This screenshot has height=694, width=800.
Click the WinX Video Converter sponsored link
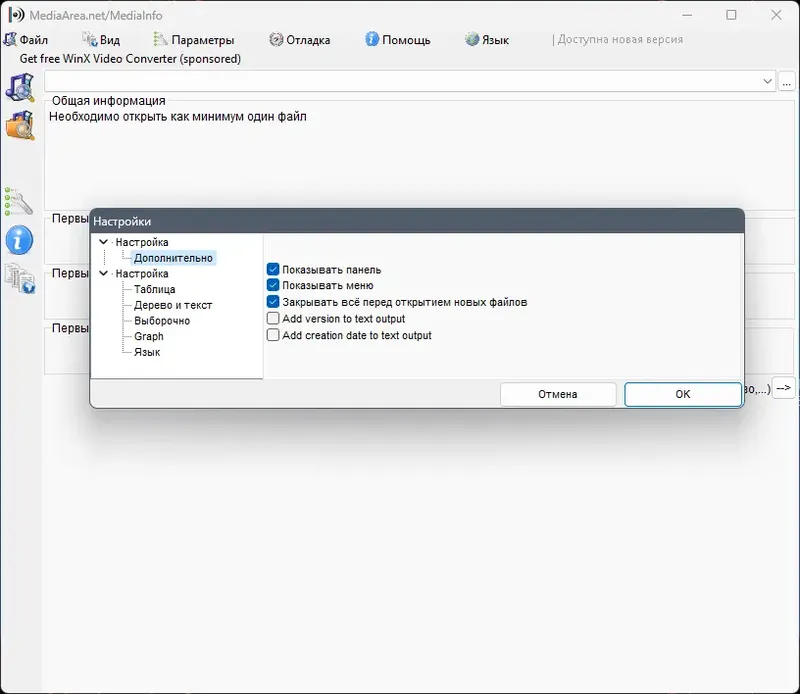pyautogui.click(x=130, y=59)
